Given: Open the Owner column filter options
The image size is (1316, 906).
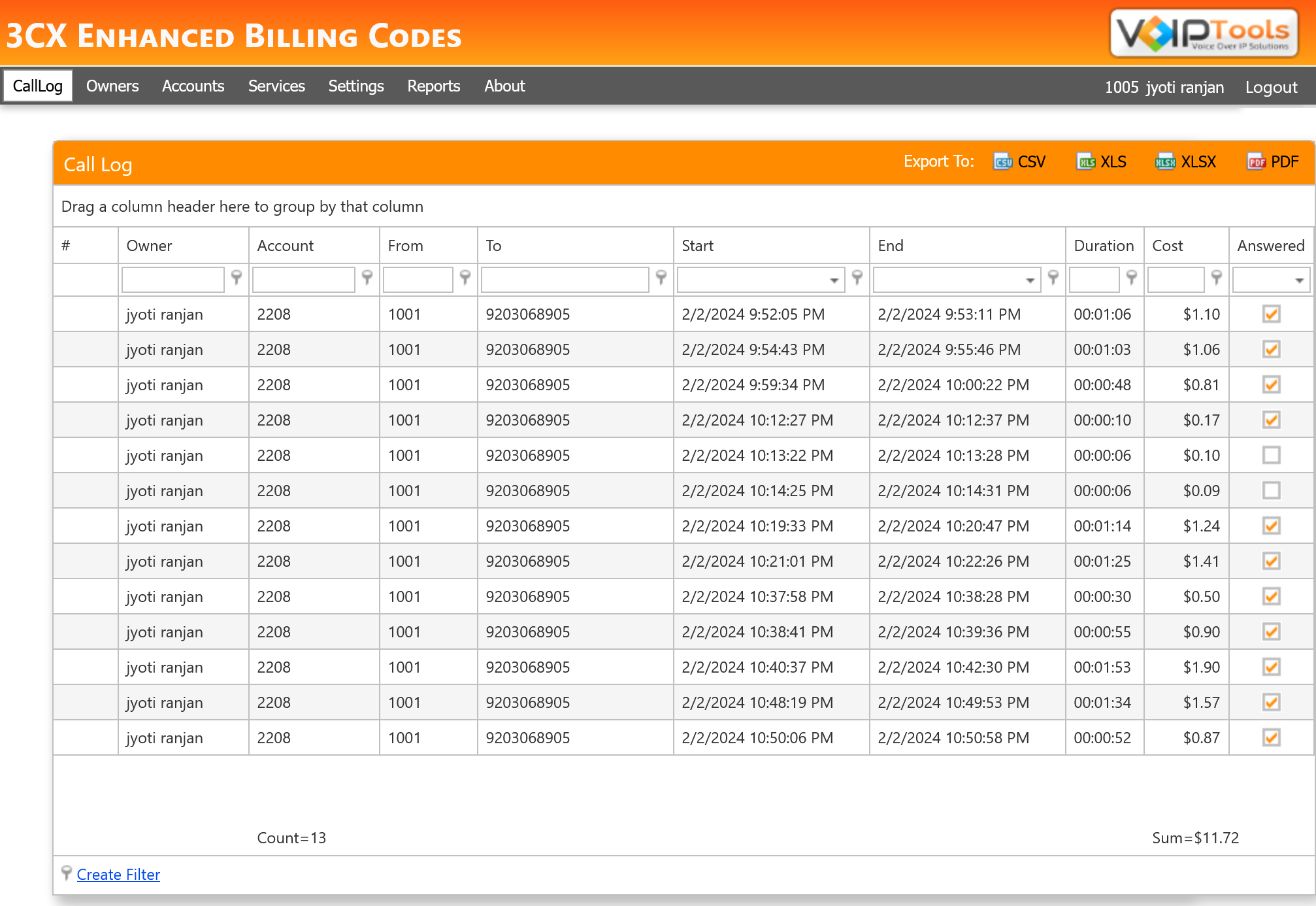Looking at the screenshot, I should coord(237,279).
